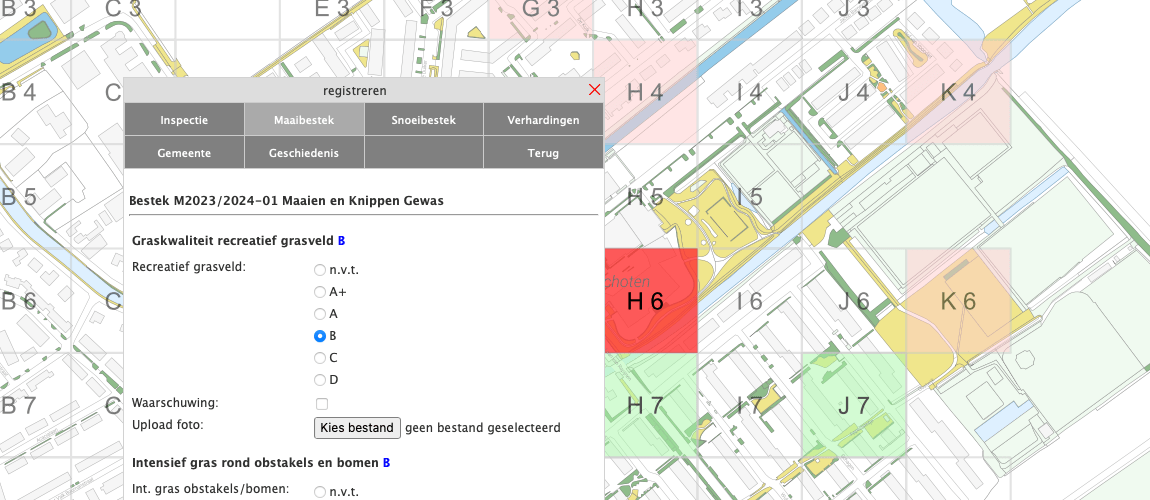
Task: Click the orange K6 map grid cell
Action: pos(957,301)
